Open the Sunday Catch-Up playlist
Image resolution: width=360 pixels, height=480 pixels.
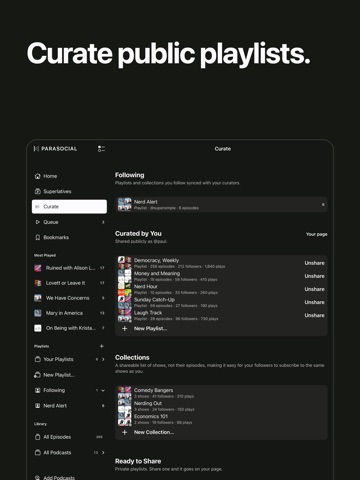221,302
